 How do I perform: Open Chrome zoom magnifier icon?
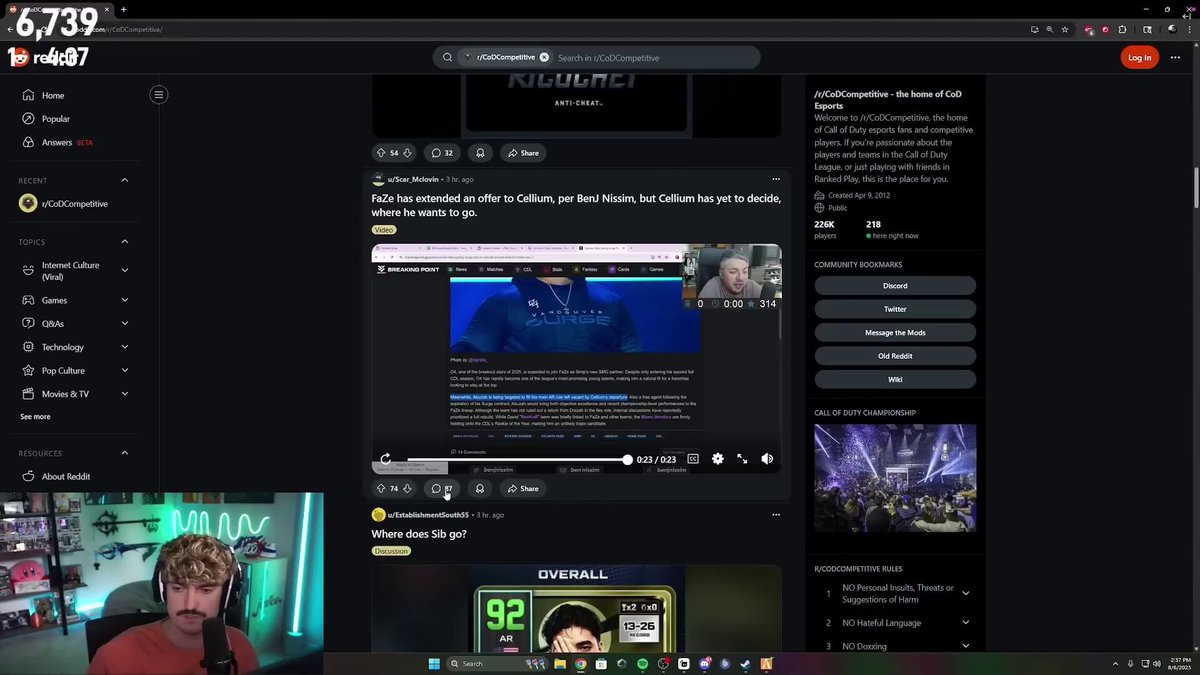click(x=1049, y=30)
